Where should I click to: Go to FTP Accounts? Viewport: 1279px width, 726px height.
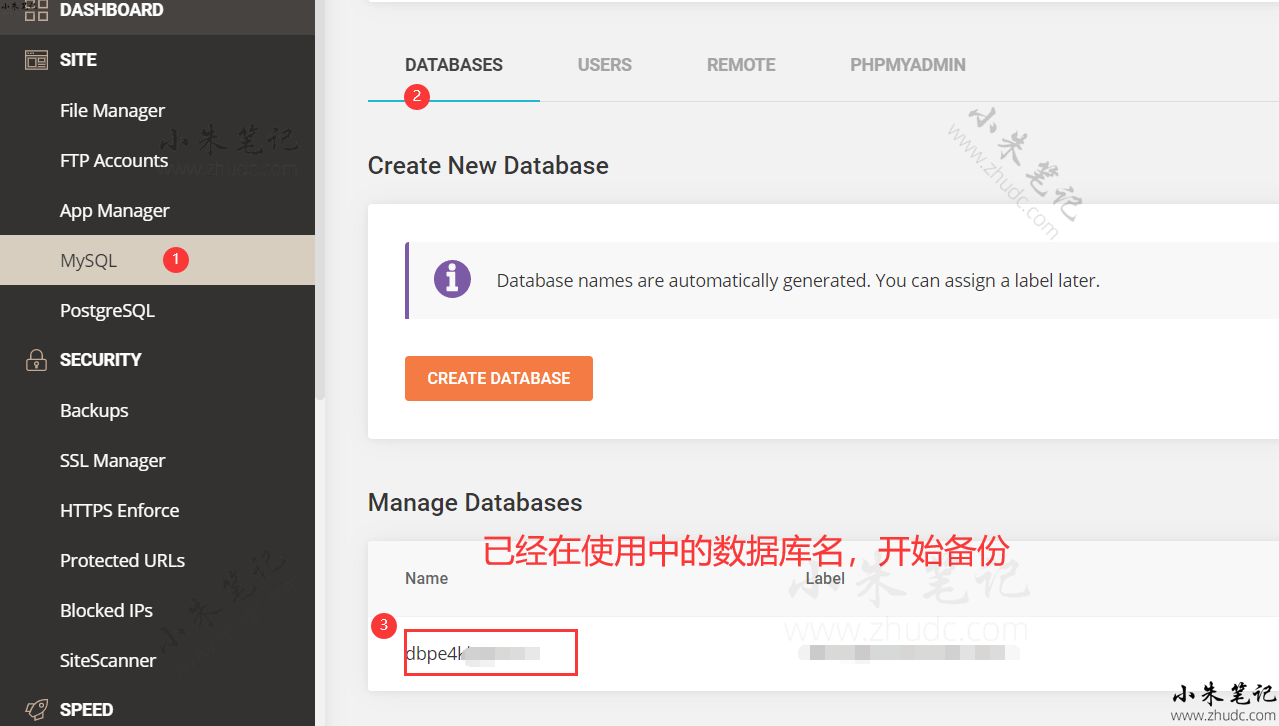114,161
